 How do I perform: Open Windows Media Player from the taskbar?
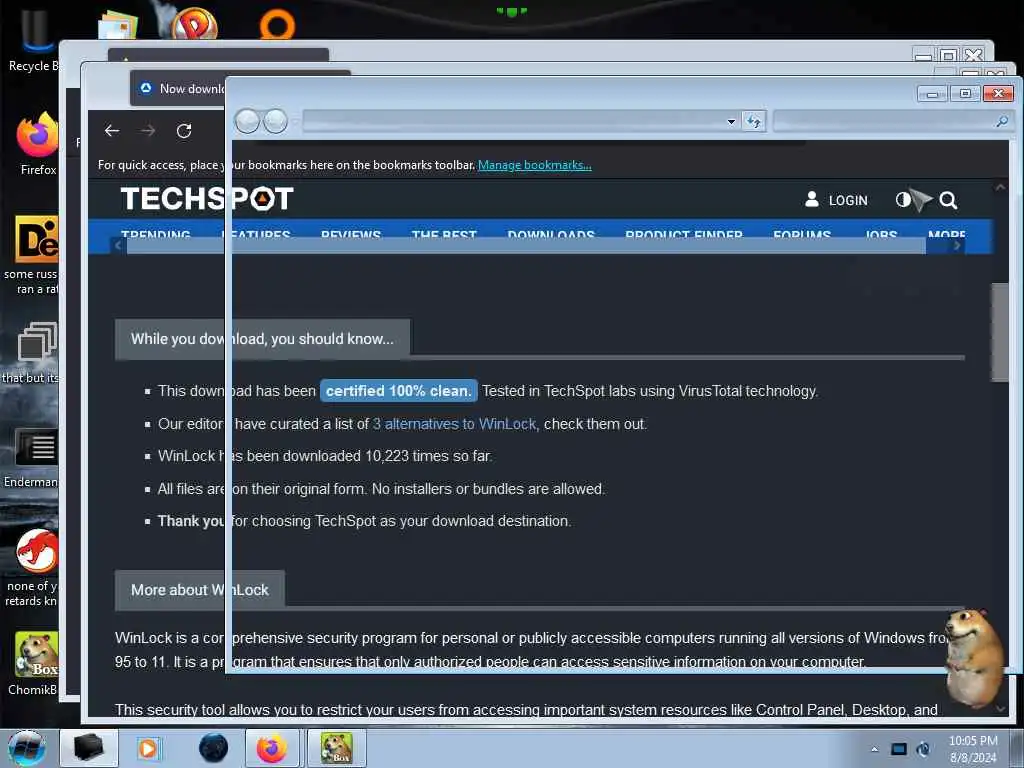click(148, 748)
